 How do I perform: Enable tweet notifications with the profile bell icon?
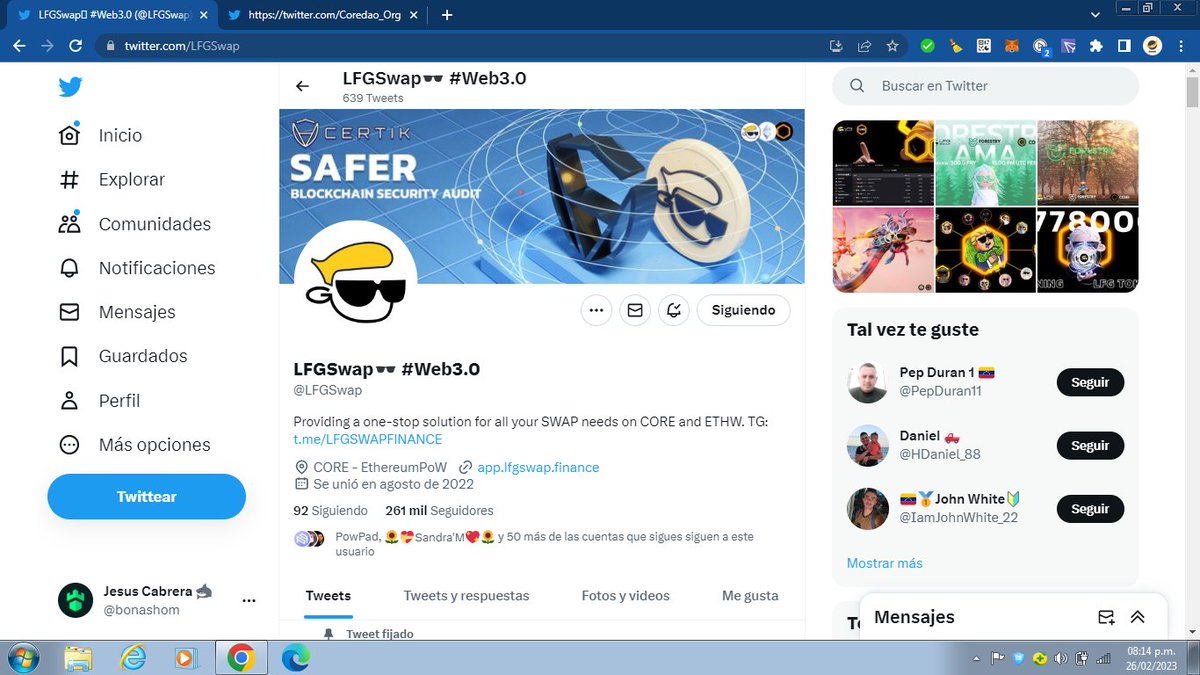coord(673,310)
